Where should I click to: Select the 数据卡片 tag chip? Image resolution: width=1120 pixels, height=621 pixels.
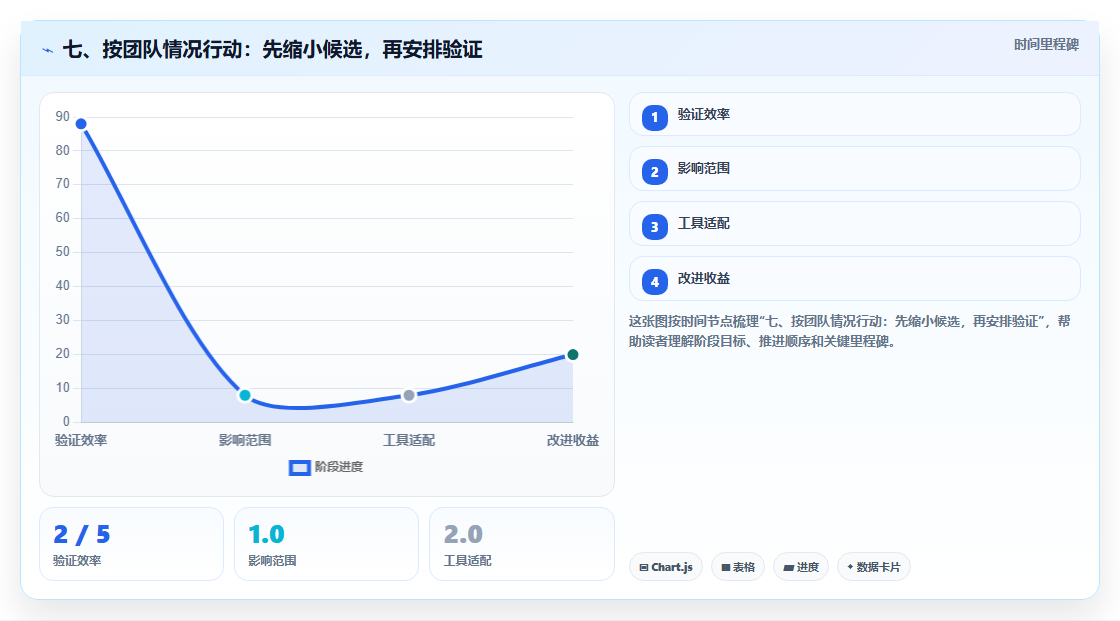[x=874, y=567]
